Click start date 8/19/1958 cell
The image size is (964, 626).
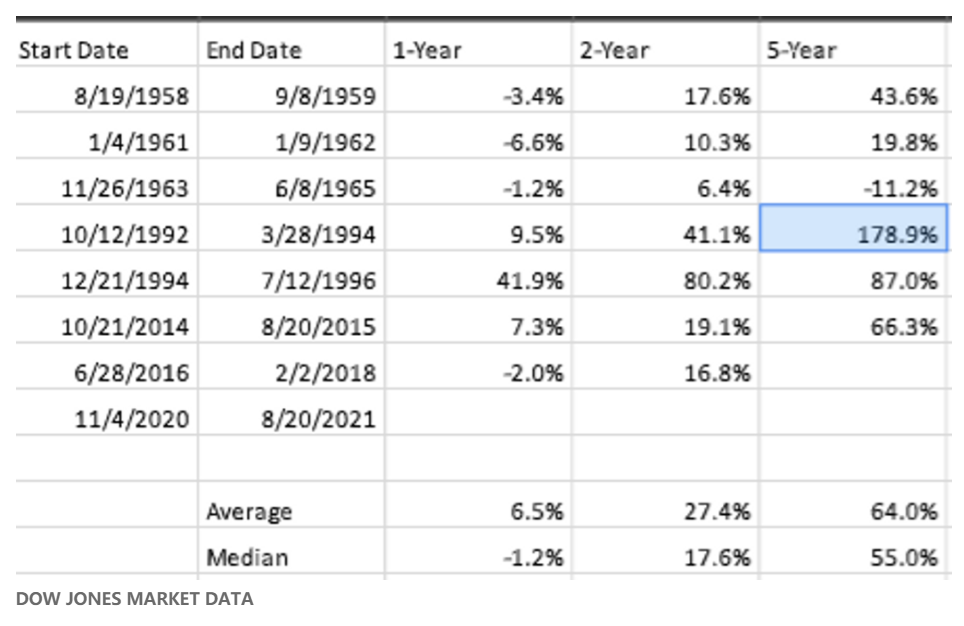131,97
